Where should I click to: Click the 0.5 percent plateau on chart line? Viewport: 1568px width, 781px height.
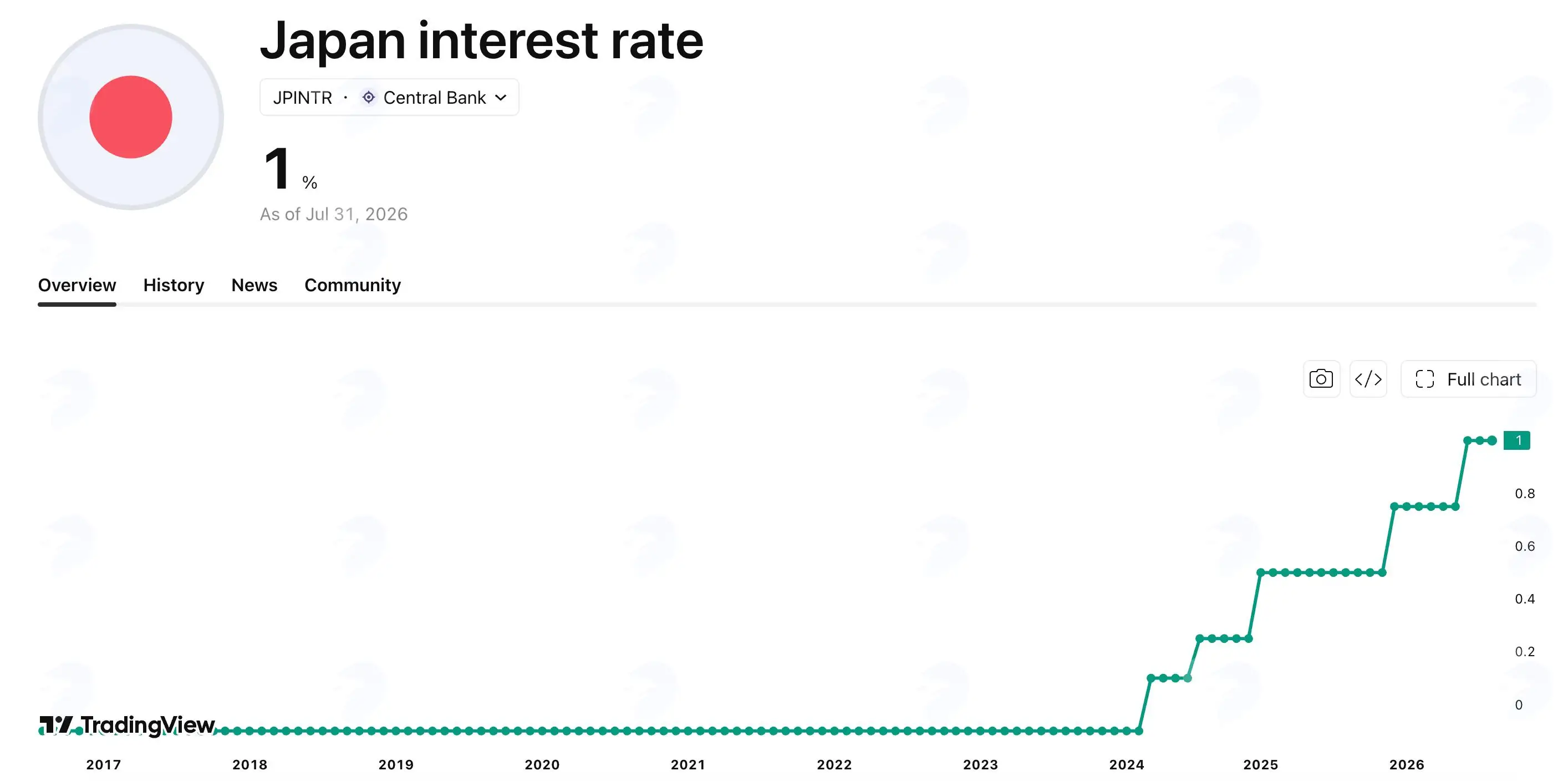(1321, 572)
